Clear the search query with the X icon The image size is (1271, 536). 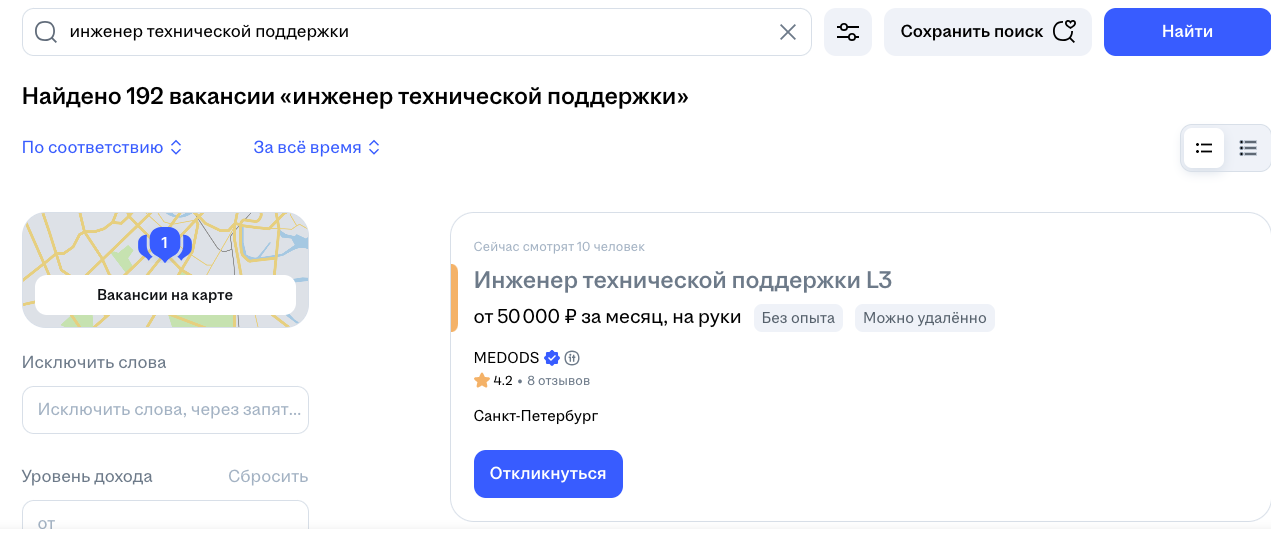tap(788, 32)
